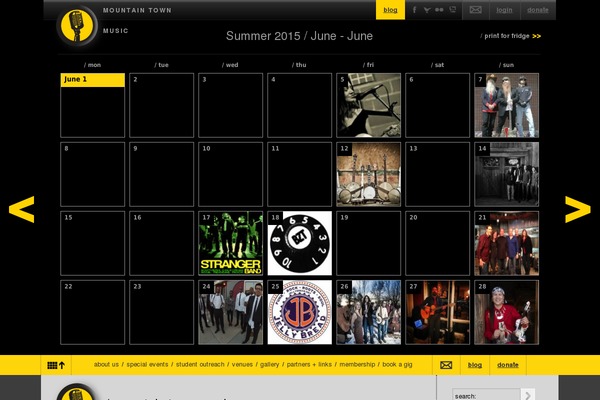Click the '/ mon' weekday column header
This screenshot has height=400, width=600.
click(93, 65)
